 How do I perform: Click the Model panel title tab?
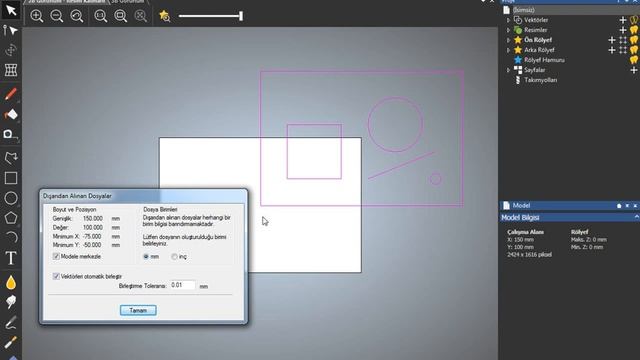(521, 205)
